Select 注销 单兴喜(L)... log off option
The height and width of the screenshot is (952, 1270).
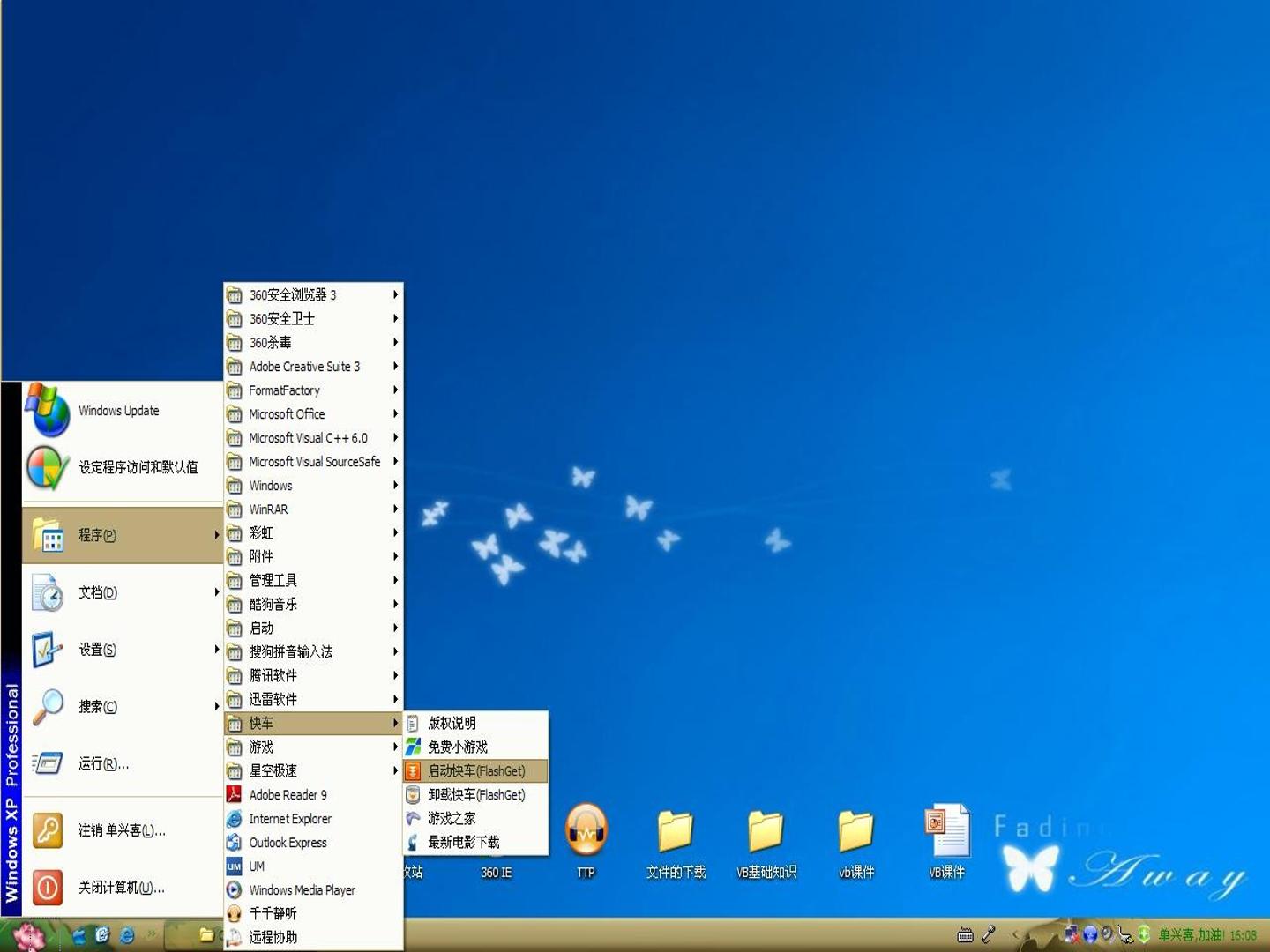click(123, 830)
